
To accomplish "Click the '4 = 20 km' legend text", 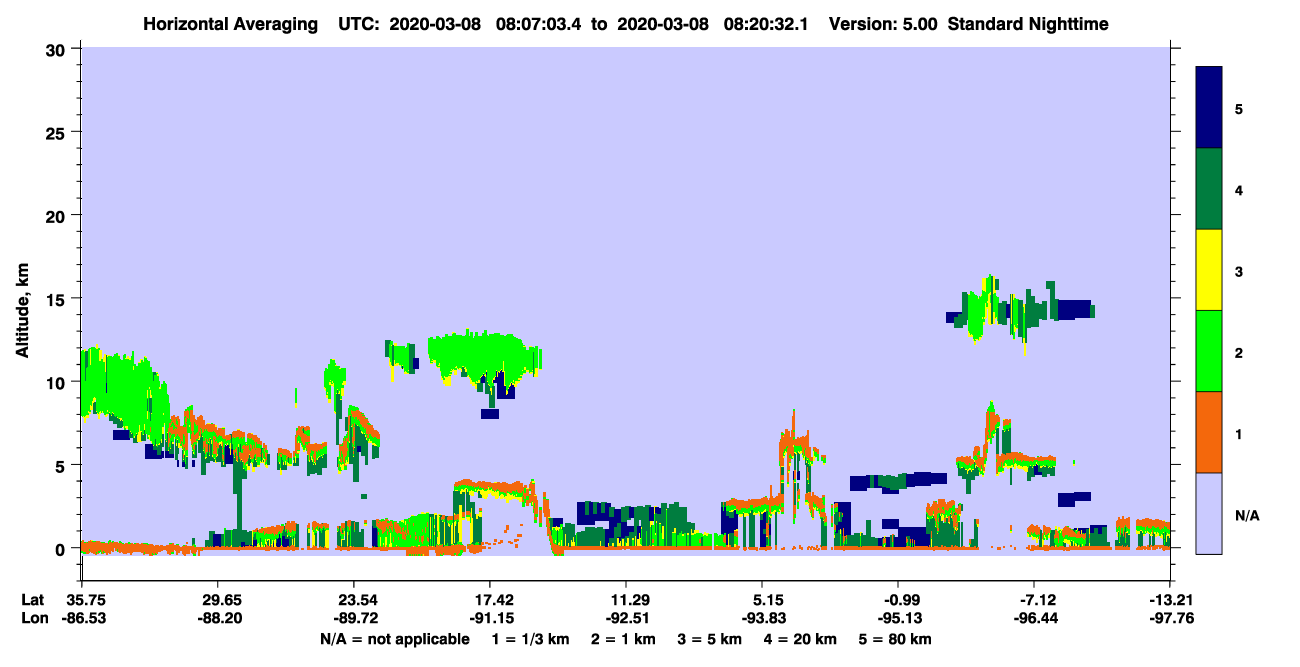I will pyautogui.click(x=802, y=639).
